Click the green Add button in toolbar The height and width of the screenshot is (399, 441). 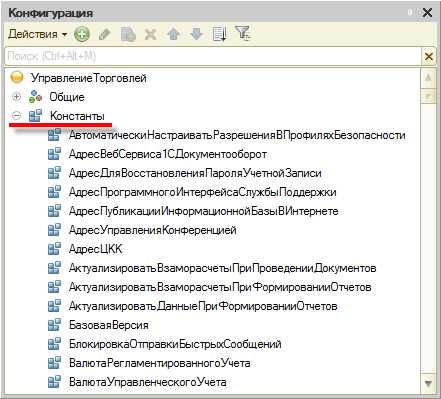click(82, 34)
